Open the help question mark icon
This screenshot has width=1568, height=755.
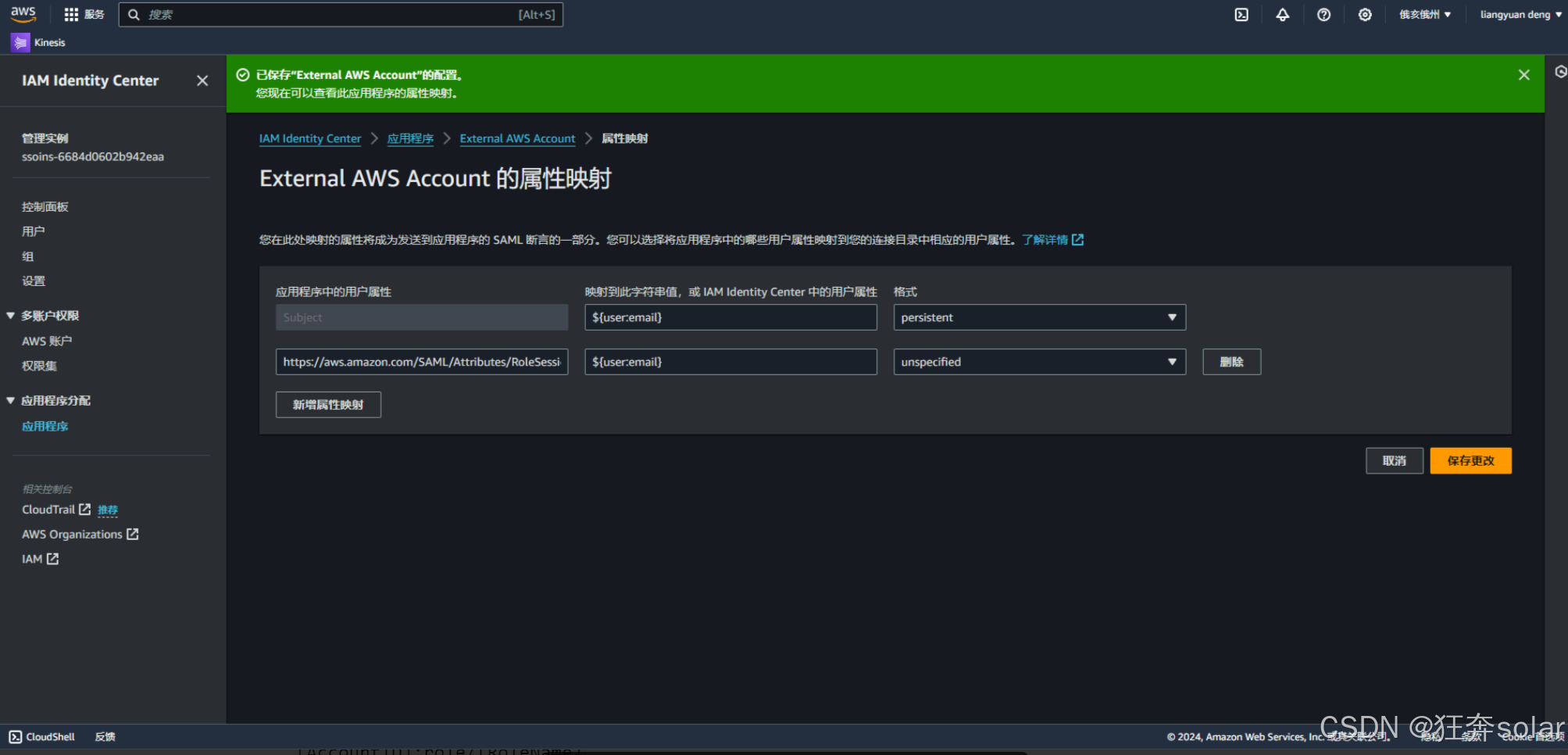(x=1323, y=14)
